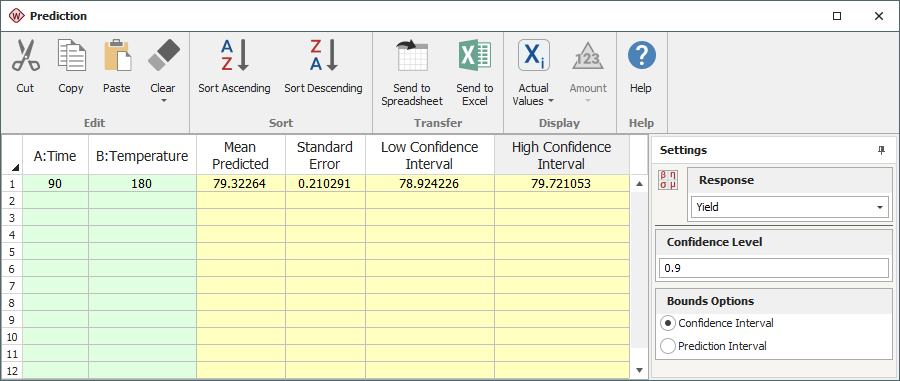Click the Mean Predicted column header

(240, 155)
